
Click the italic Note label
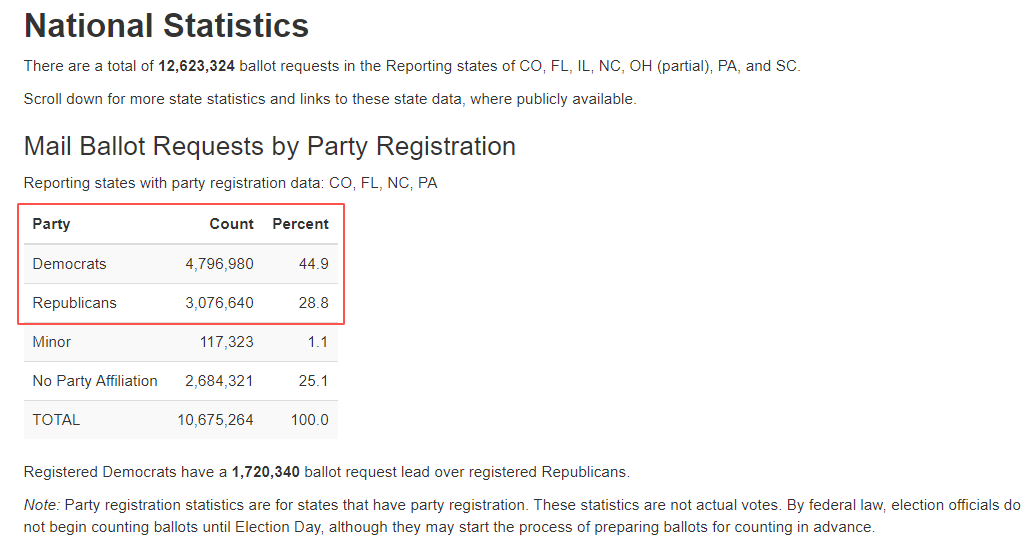41,507
